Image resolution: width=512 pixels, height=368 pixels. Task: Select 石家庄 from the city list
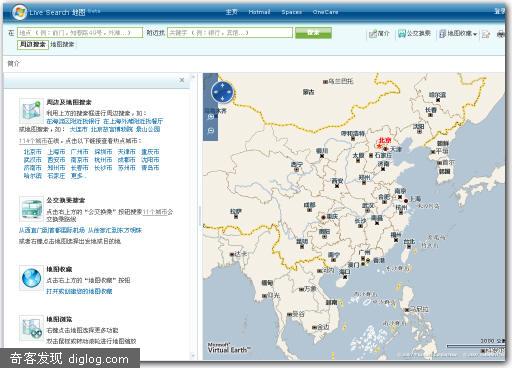click(56, 176)
